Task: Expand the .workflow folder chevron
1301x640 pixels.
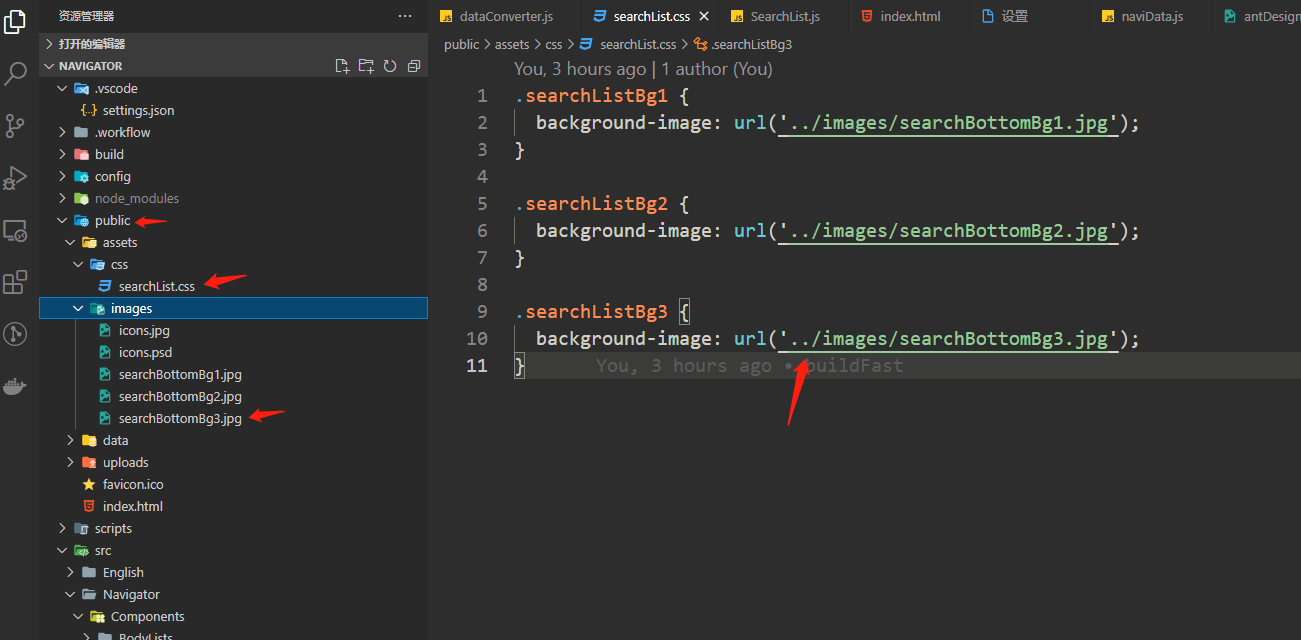Action: (x=63, y=132)
